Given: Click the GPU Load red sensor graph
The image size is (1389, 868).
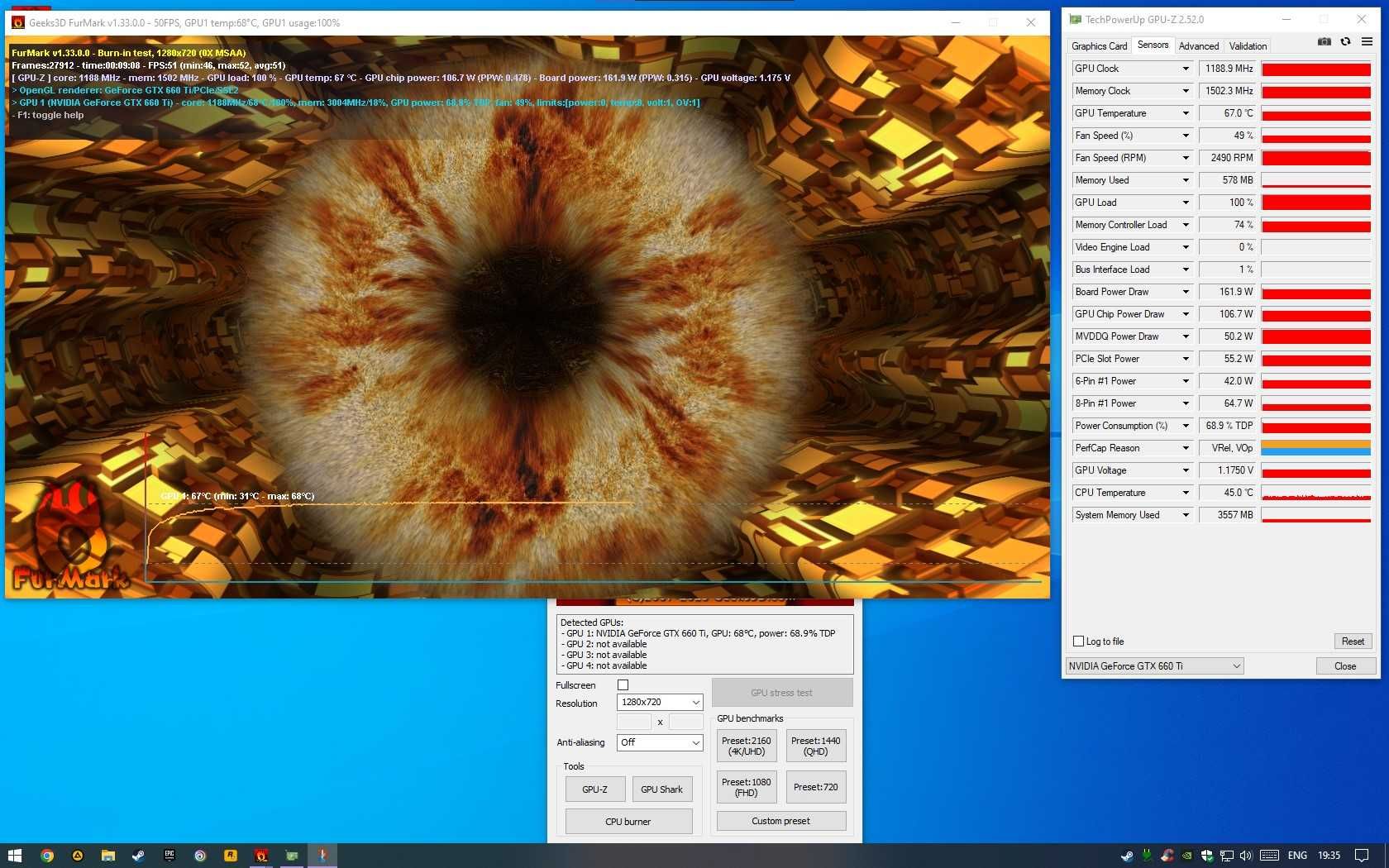Looking at the screenshot, I should (1315, 203).
